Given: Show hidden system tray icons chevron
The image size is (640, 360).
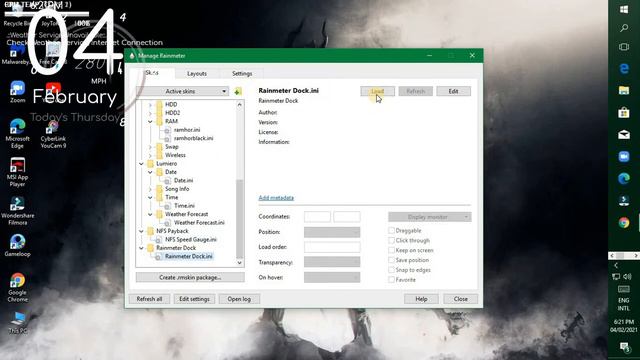Looking at the screenshot, I should click(616, 265).
